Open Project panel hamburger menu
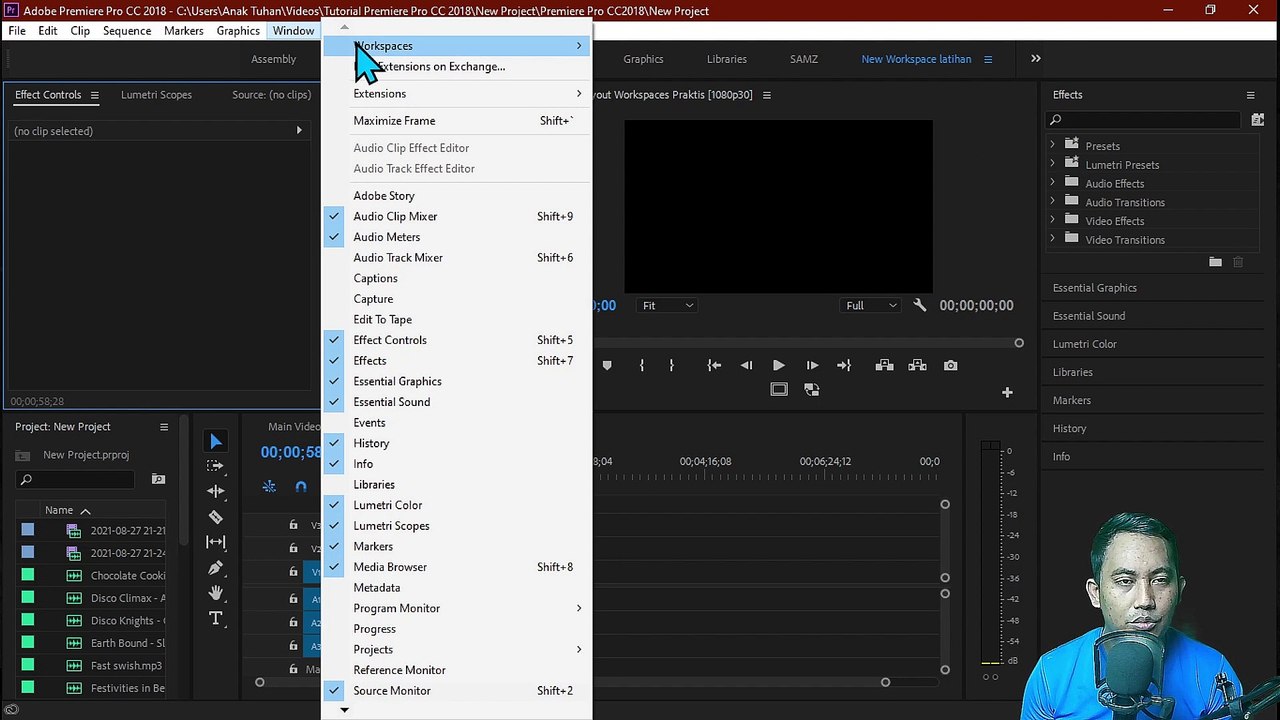This screenshot has width=1280, height=720. coord(164,427)
